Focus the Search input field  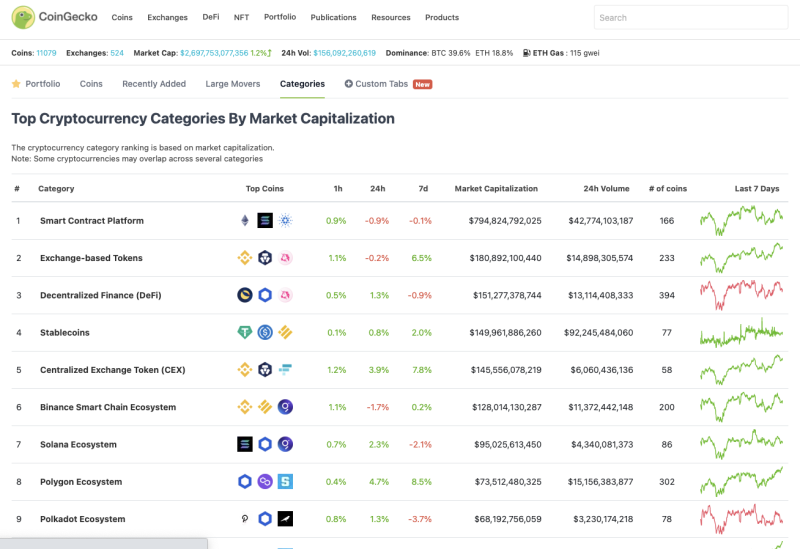coord(691,17)
